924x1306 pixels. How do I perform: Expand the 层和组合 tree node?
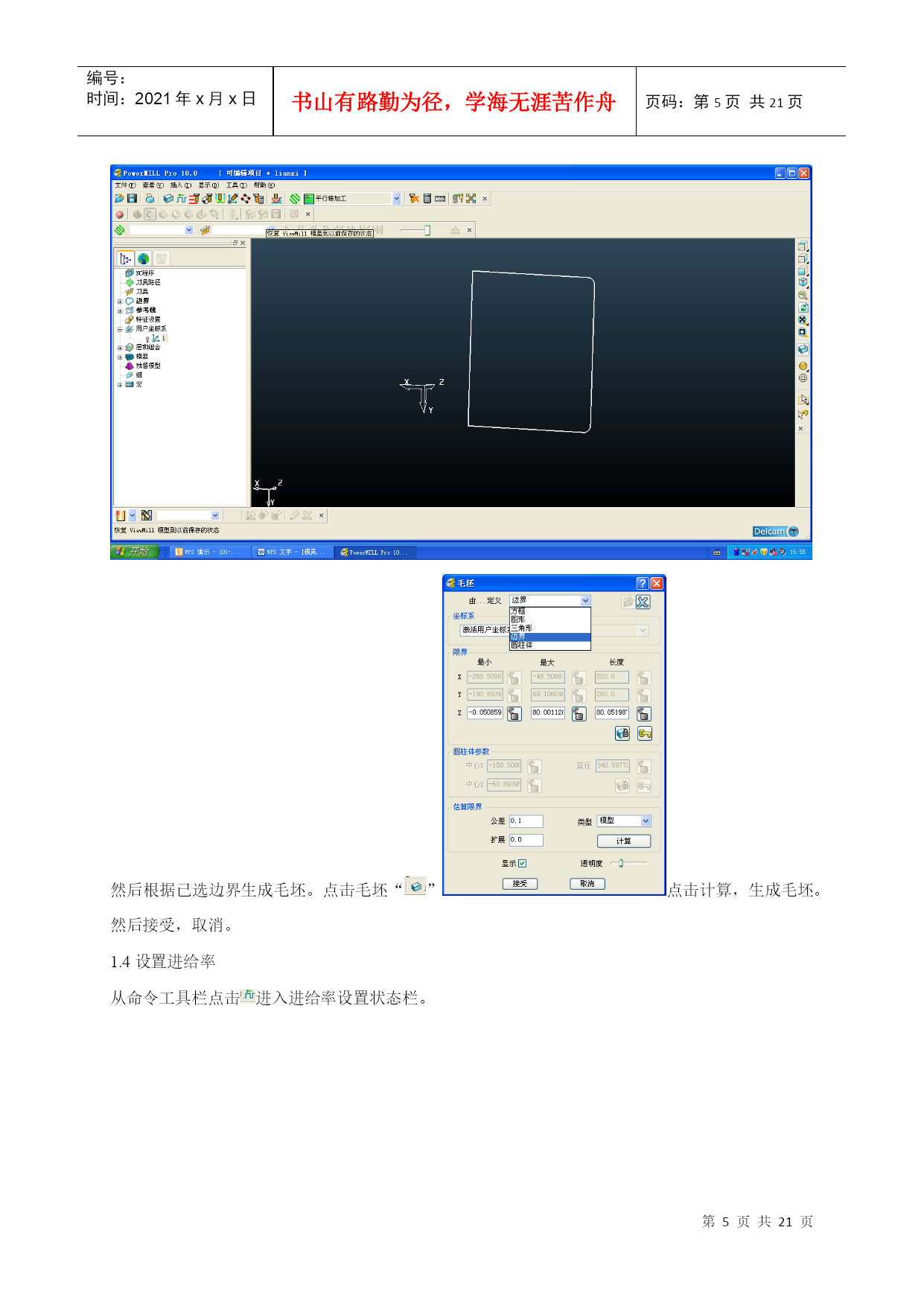[x=120, y=348]
